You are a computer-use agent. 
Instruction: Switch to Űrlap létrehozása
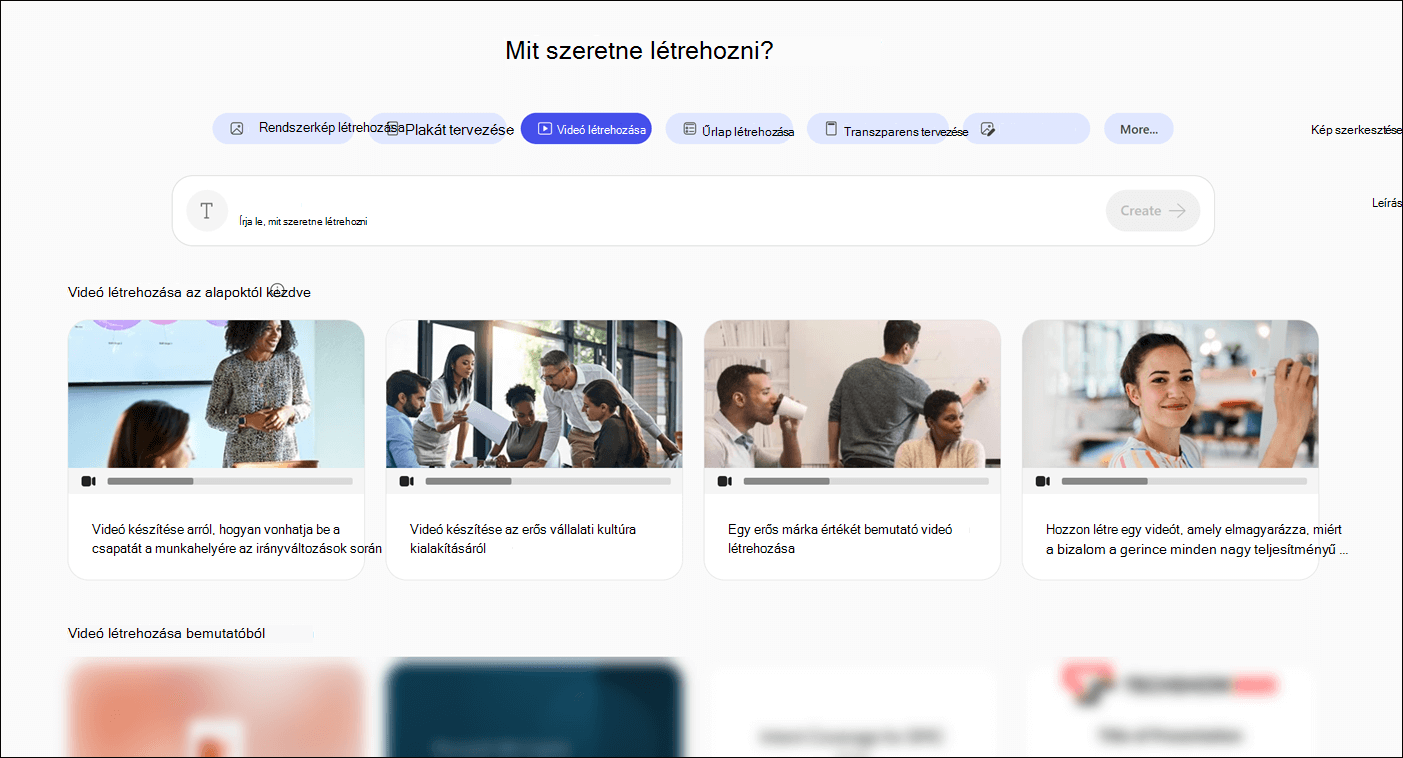tap(729, 129)
